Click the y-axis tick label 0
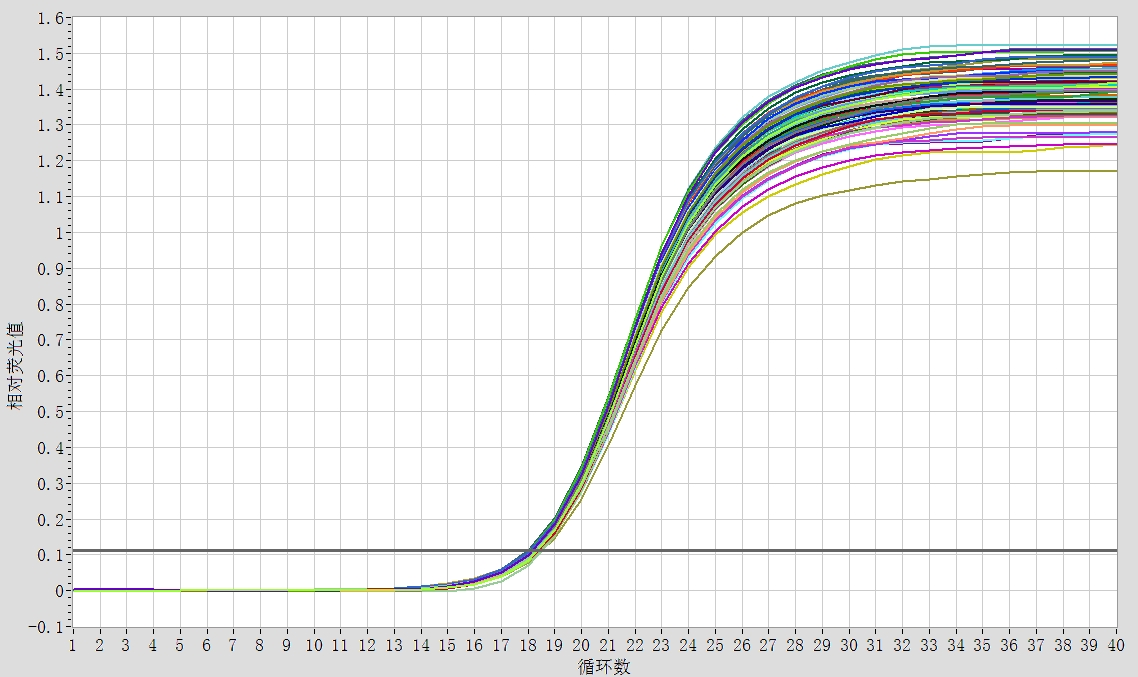The height and width of the screenshot is (677, 1138). [x=58, y=591]
